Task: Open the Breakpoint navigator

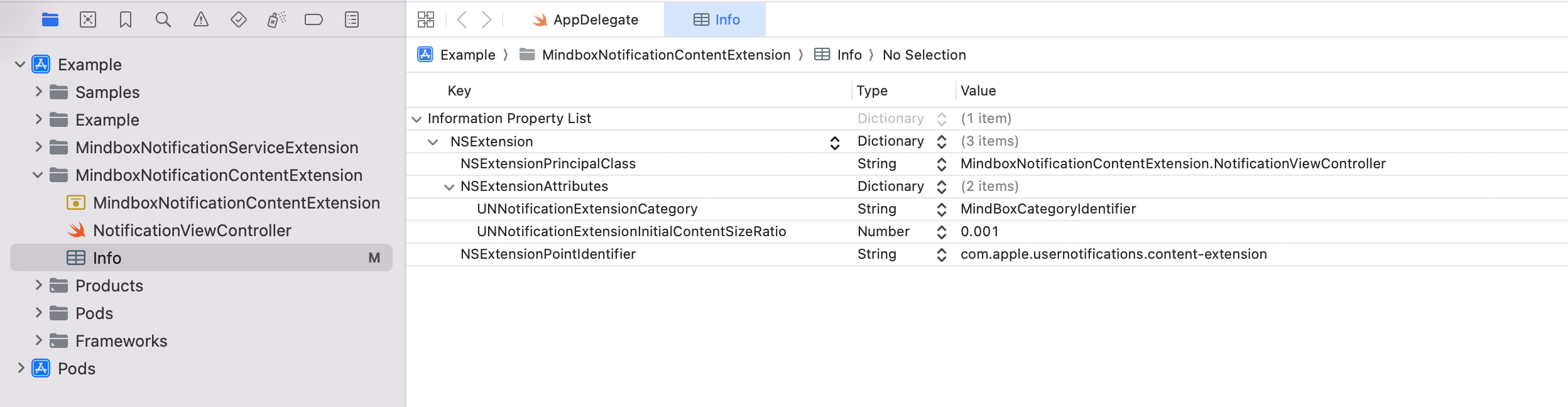Action: point(313,20)
